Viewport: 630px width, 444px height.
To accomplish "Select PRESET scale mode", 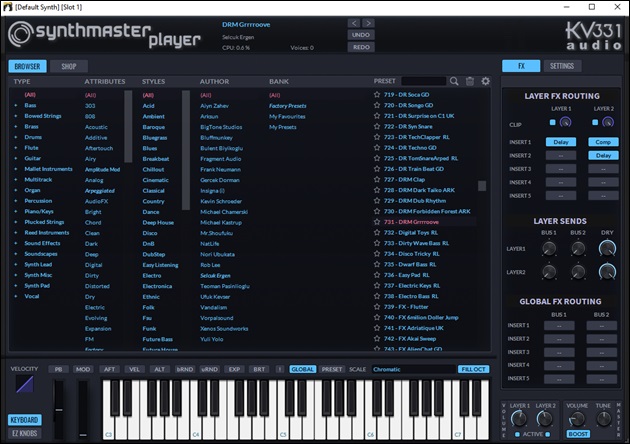I will (x=332, y=369).
